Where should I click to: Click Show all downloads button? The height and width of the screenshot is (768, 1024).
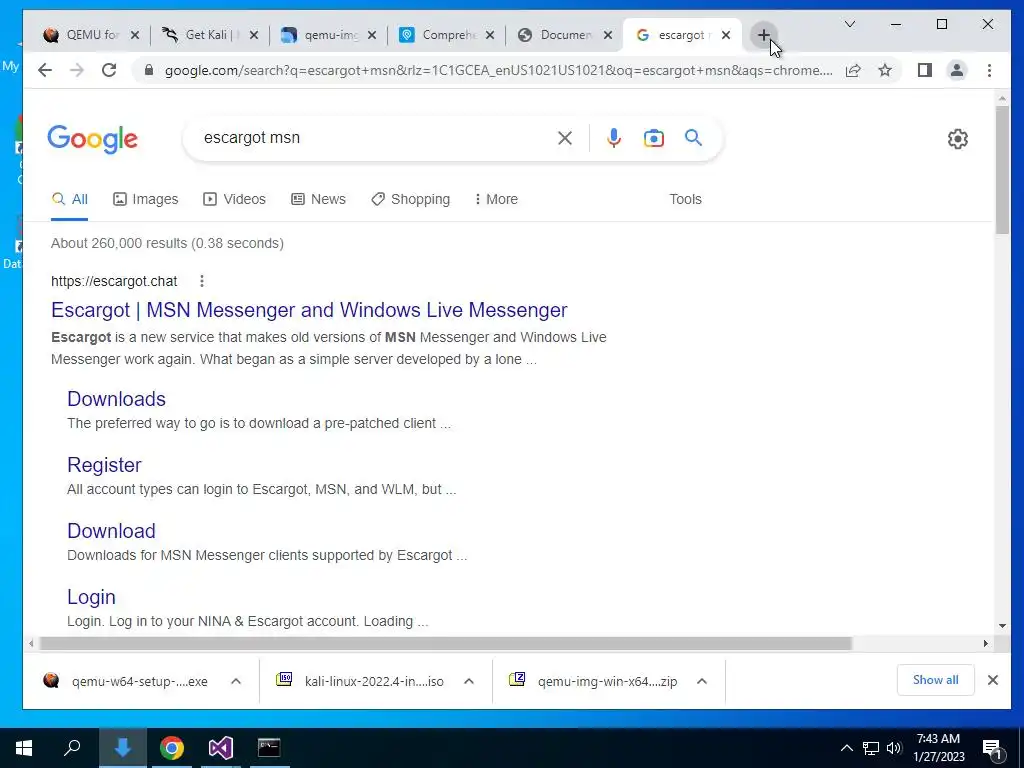[x=935, y=680]
